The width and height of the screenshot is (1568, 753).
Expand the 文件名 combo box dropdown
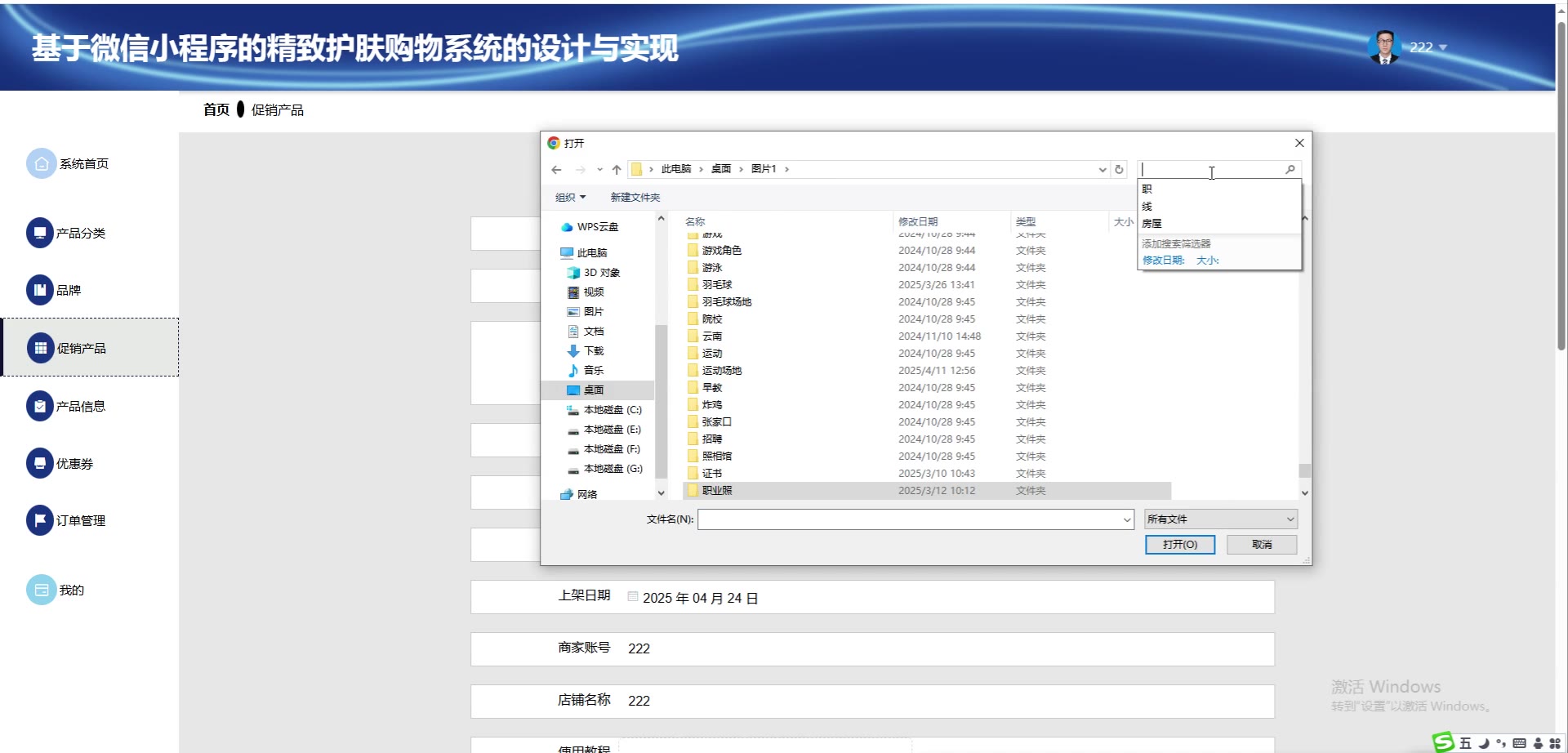pos(1127,519)
